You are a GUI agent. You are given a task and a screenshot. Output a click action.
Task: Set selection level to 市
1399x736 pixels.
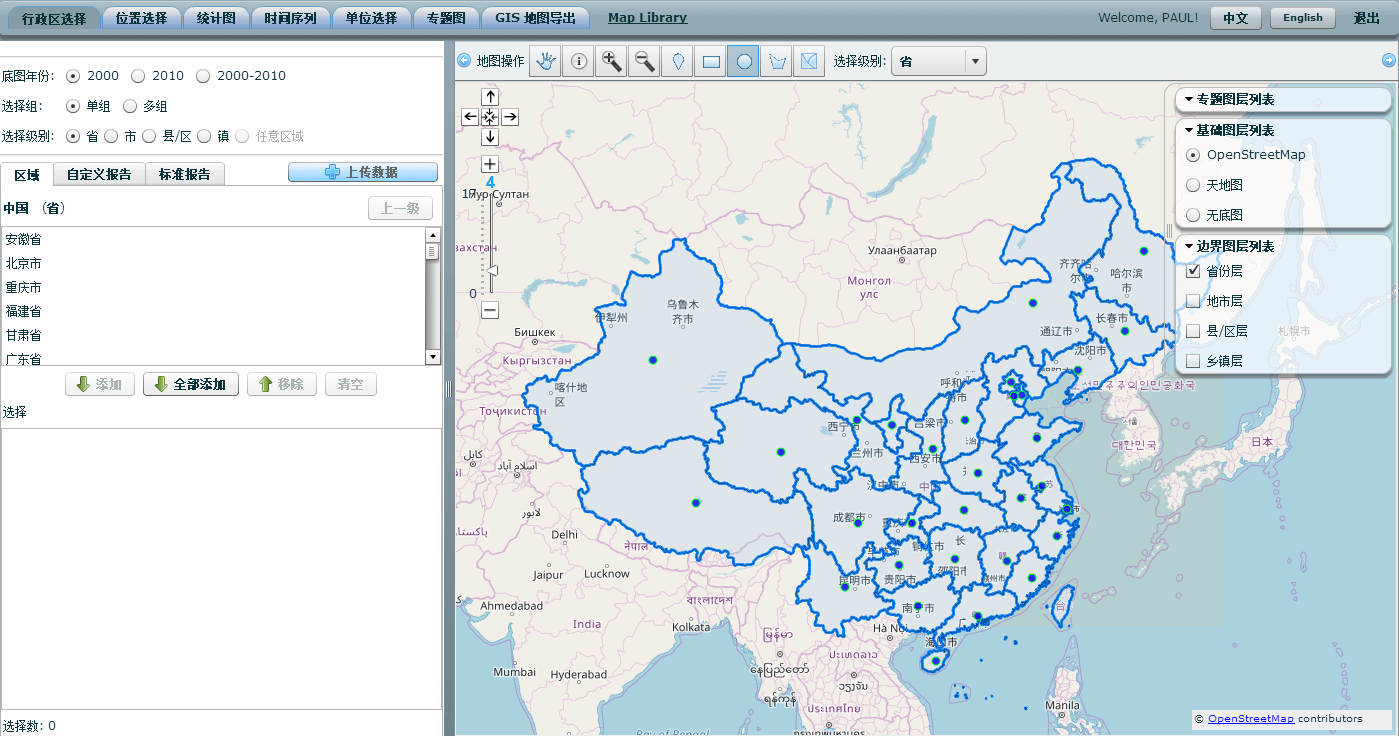110,136
